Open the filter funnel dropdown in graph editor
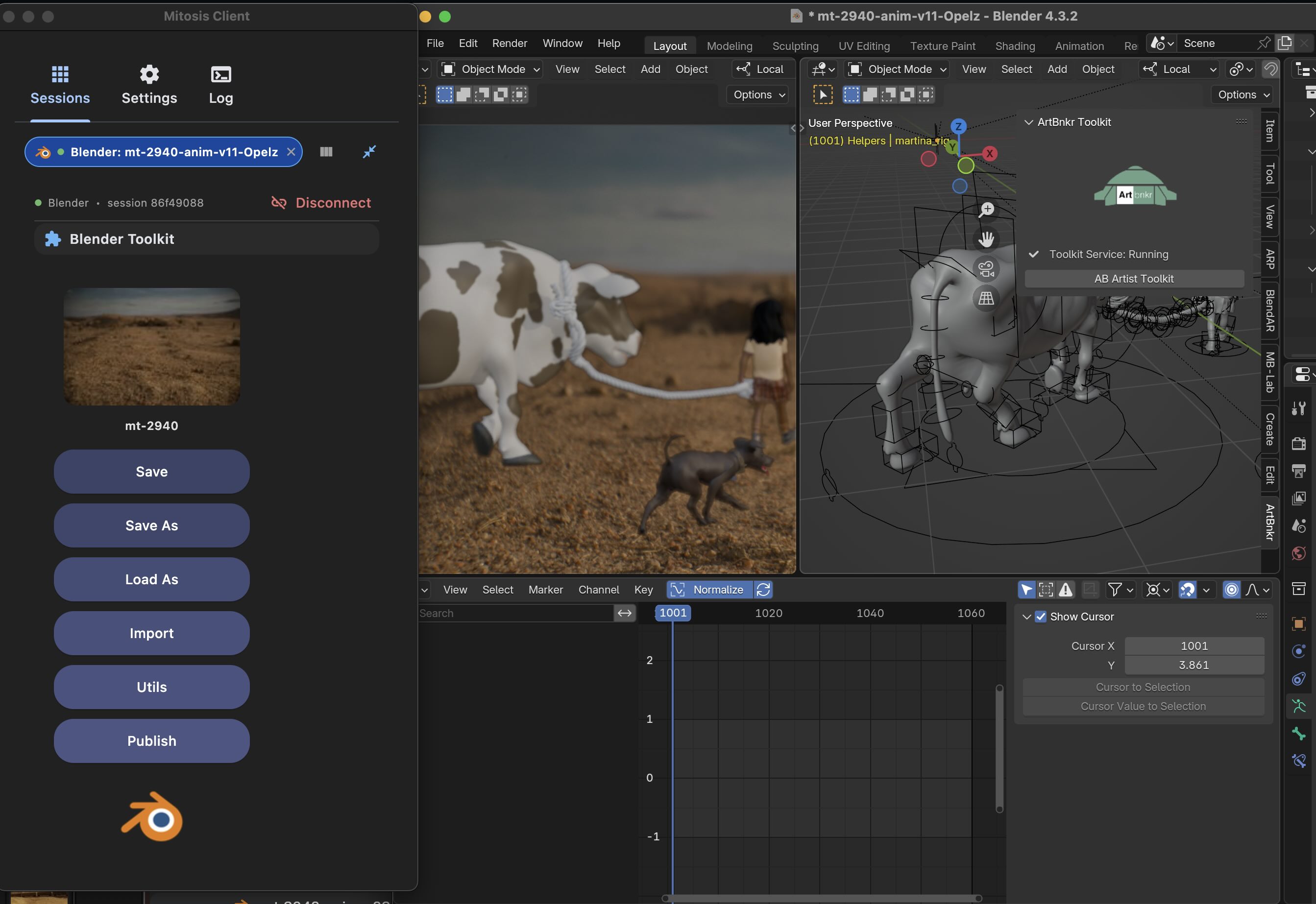The image size is (1316, 904). coord(1121,590)
